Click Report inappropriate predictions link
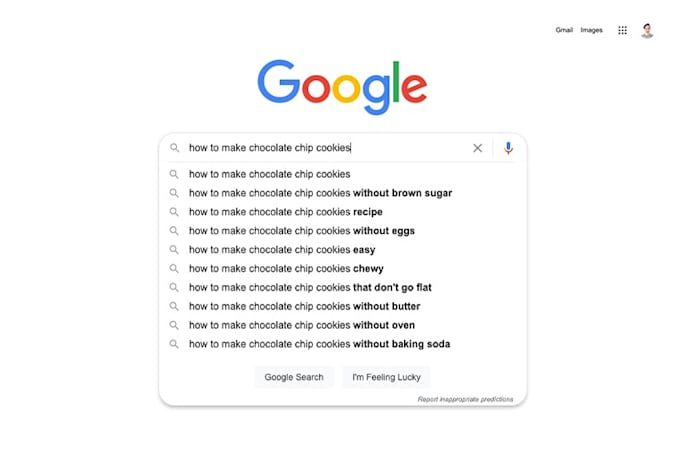Image resolution: width=680 pixels, height=462 pixels. 465,399
